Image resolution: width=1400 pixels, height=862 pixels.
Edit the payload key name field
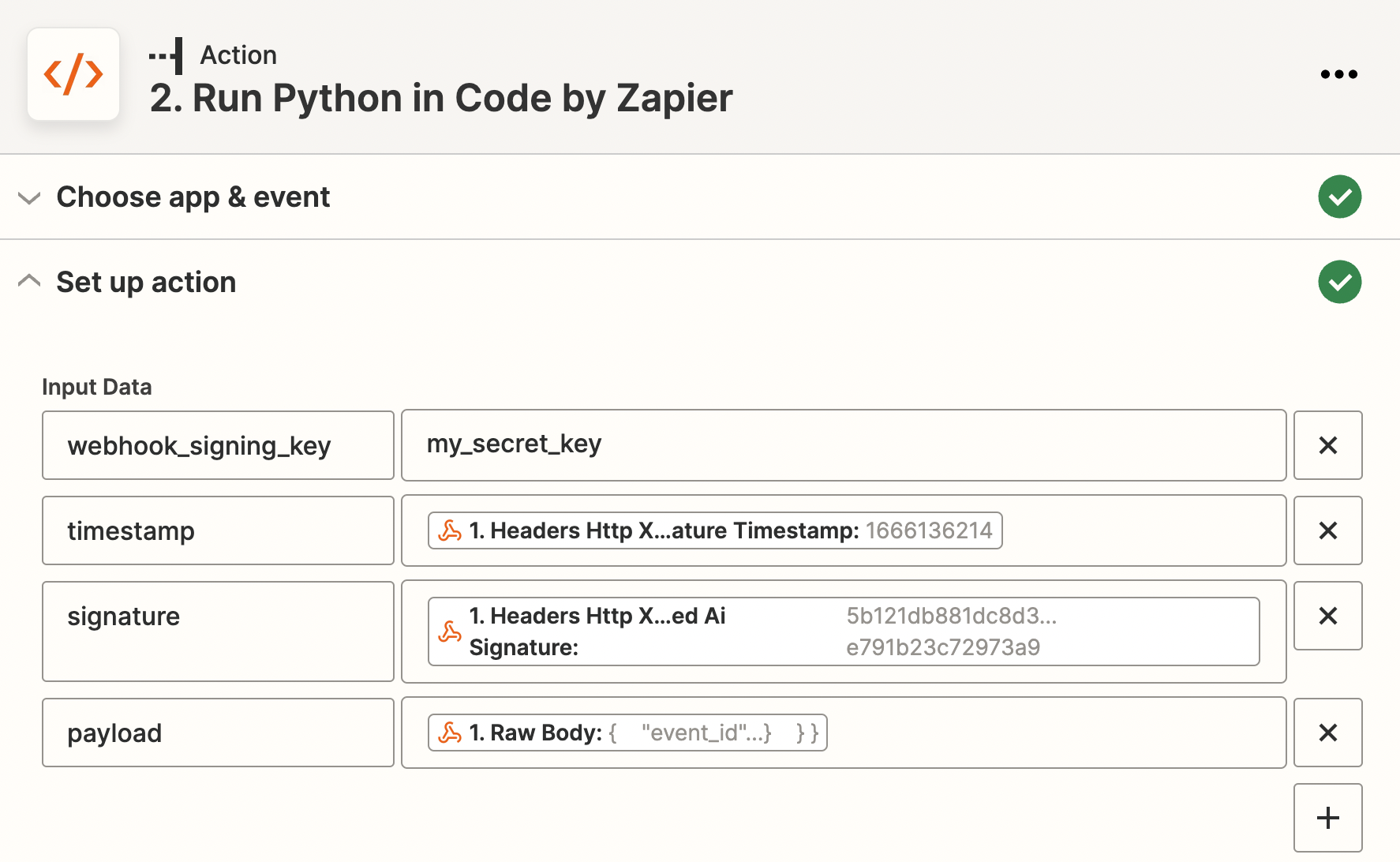pyautogui.click(x=218, y=733)
